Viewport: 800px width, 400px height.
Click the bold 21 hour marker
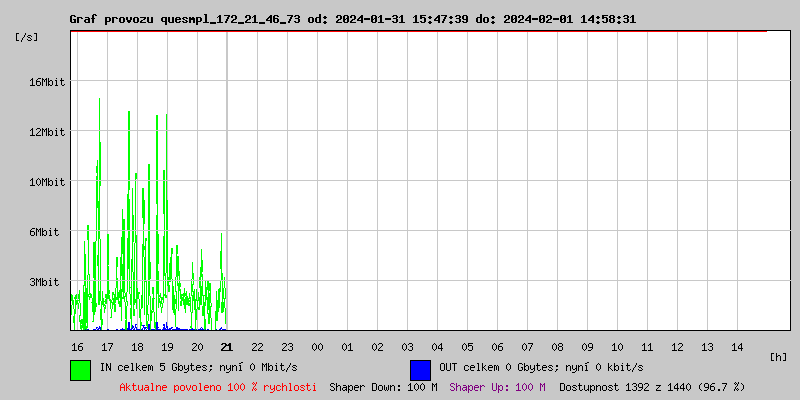[227, 347]
